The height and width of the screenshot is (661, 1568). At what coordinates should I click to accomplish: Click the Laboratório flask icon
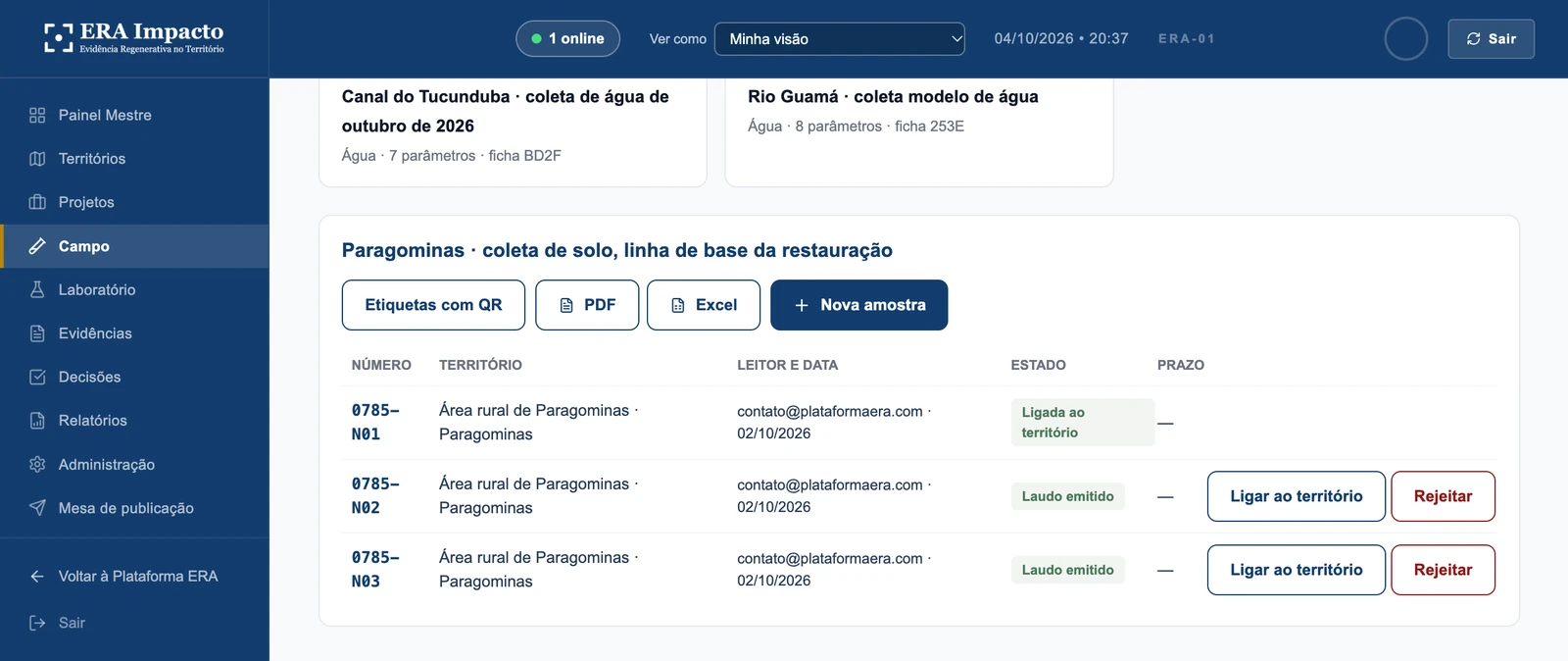37,289
